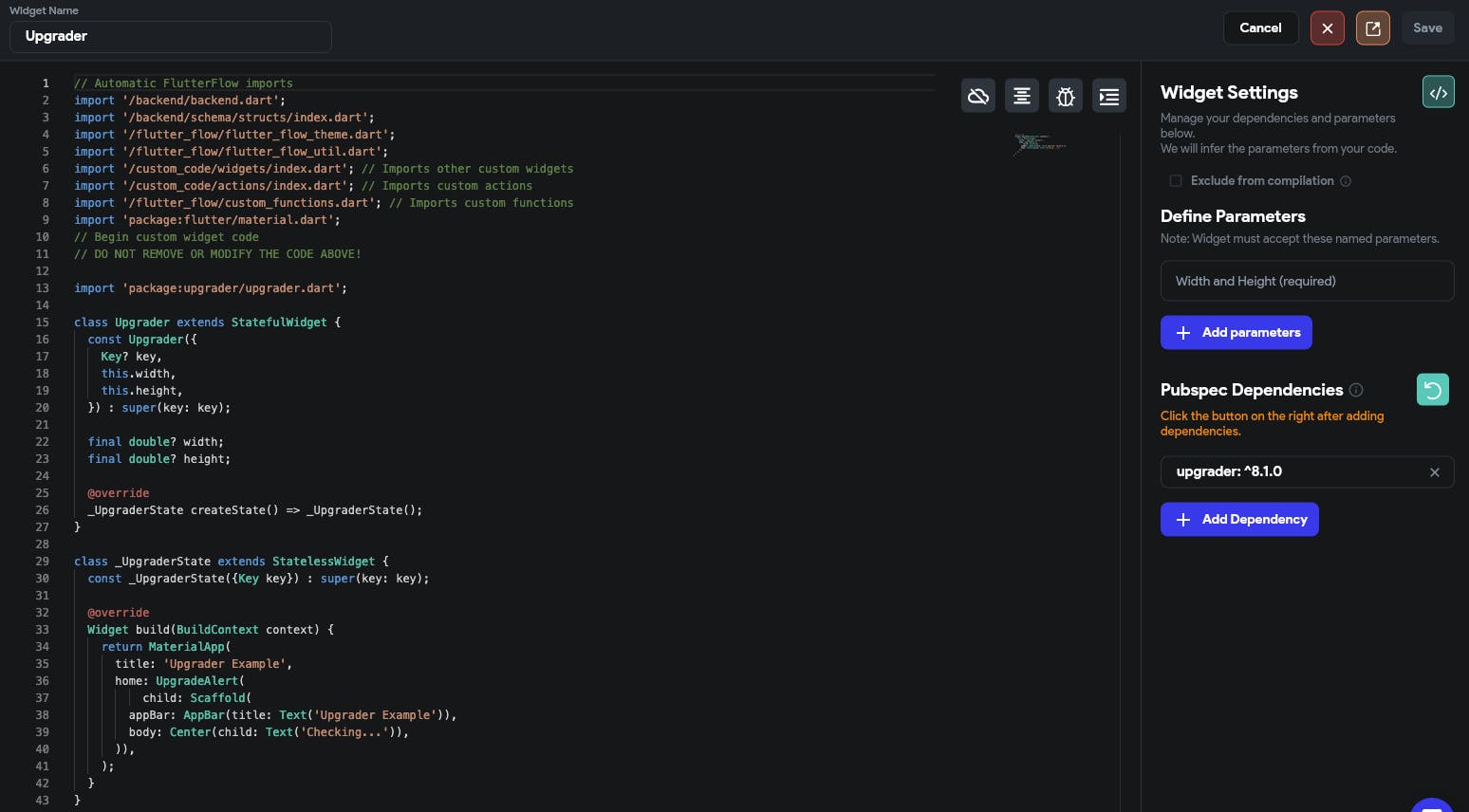Click into the upgrader dependency text field
Image resolution: width=1469 pixels, height=812 pixels.
click(1291, 472)
